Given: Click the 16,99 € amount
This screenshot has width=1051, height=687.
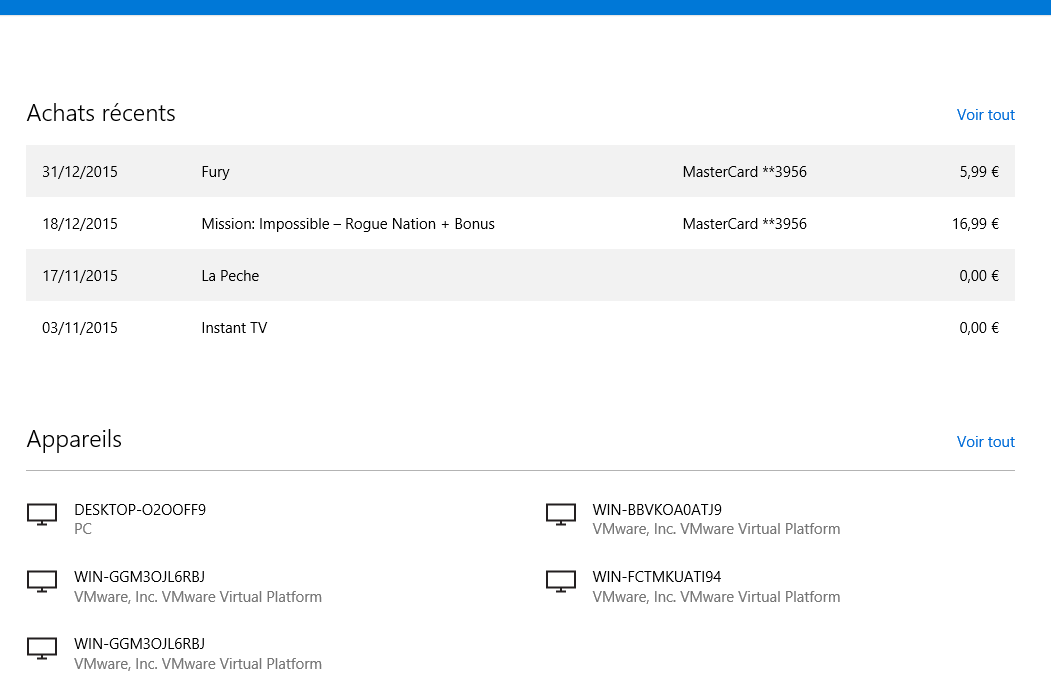Looking at the screenshot, I should [975, 224].
